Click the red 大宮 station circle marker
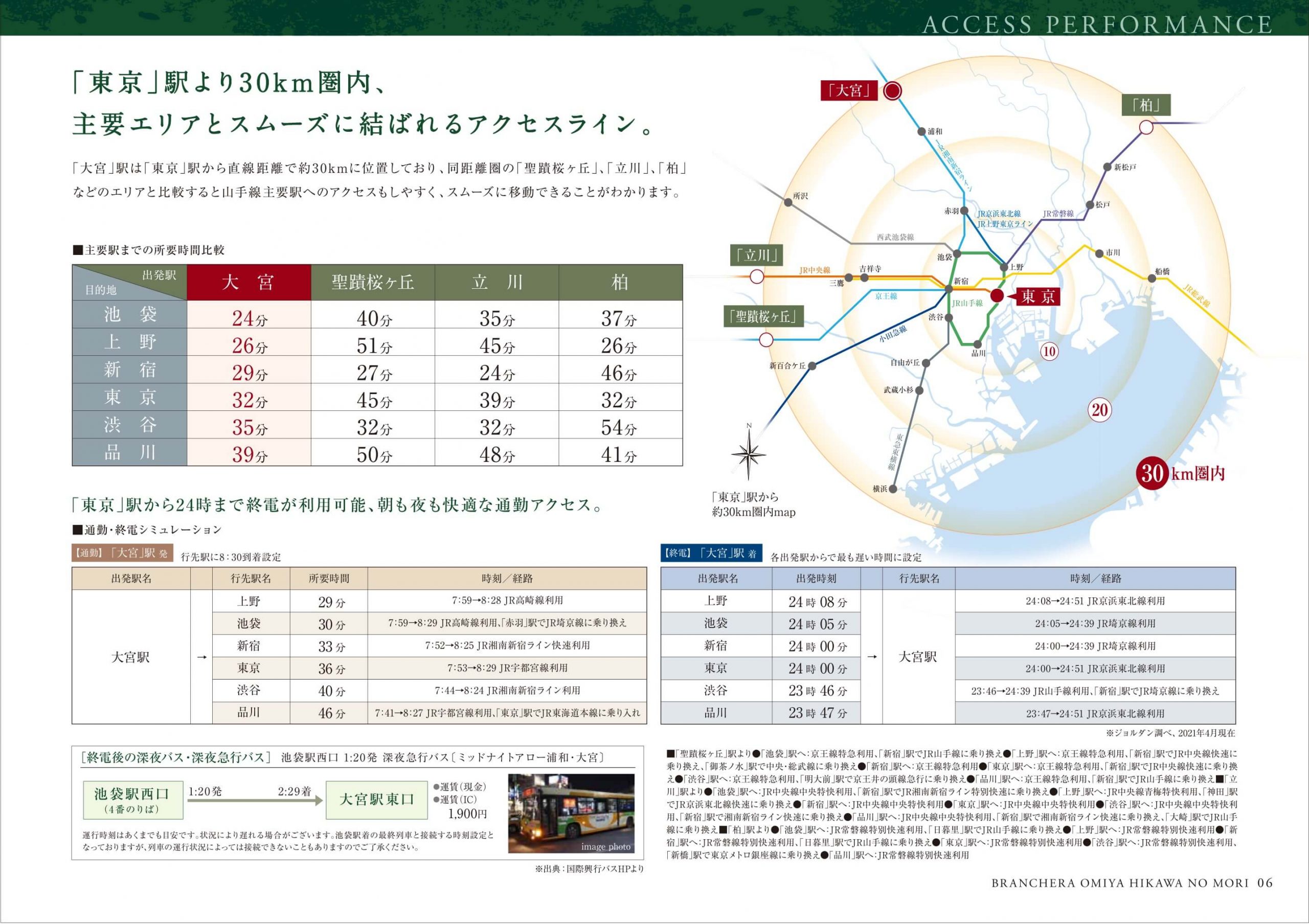Screen dimensions: 1309x924 pos(892,90)
